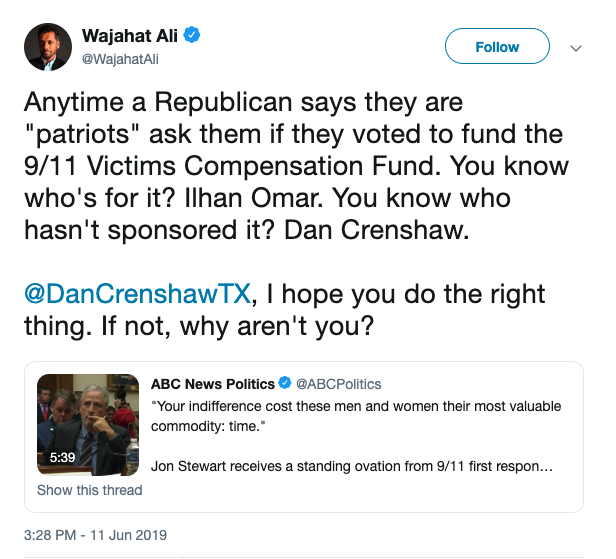Open Wajahat Ali's profile avatar
616x559 pixels.
pos(47,46)
